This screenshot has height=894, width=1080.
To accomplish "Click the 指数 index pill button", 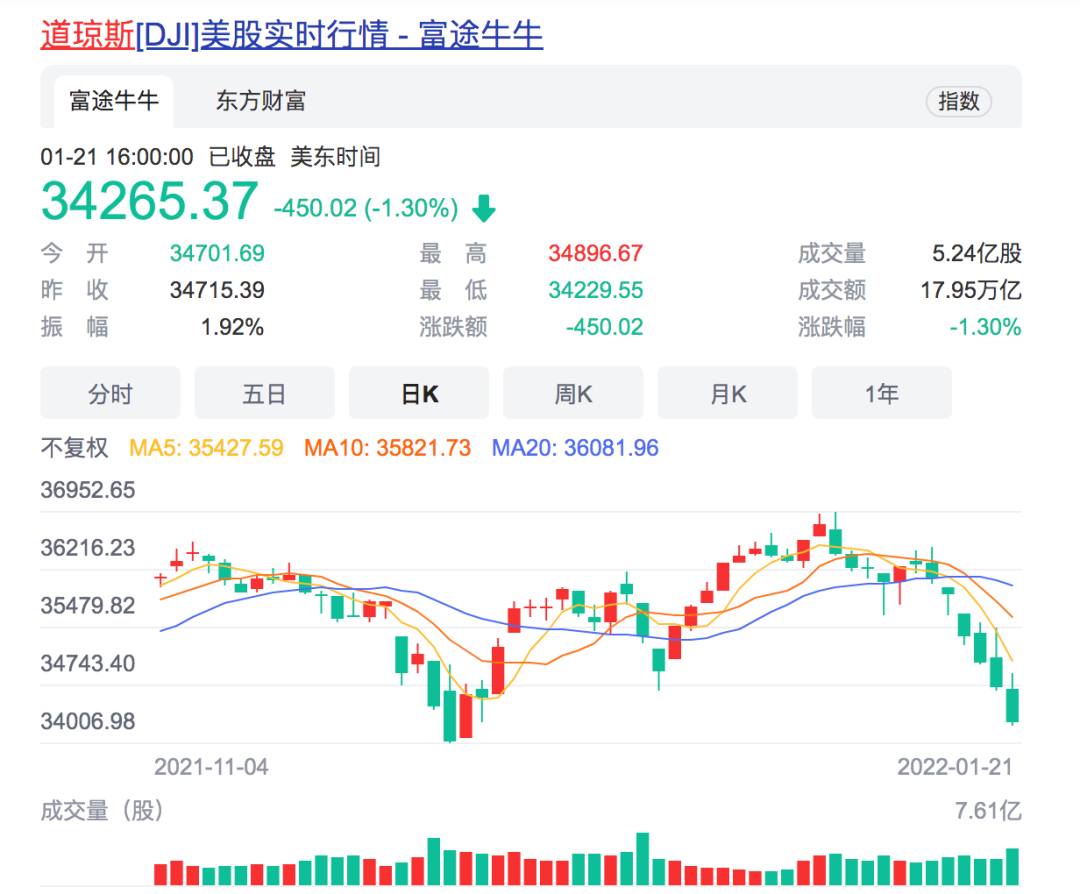I will click(x=958, y=102).
